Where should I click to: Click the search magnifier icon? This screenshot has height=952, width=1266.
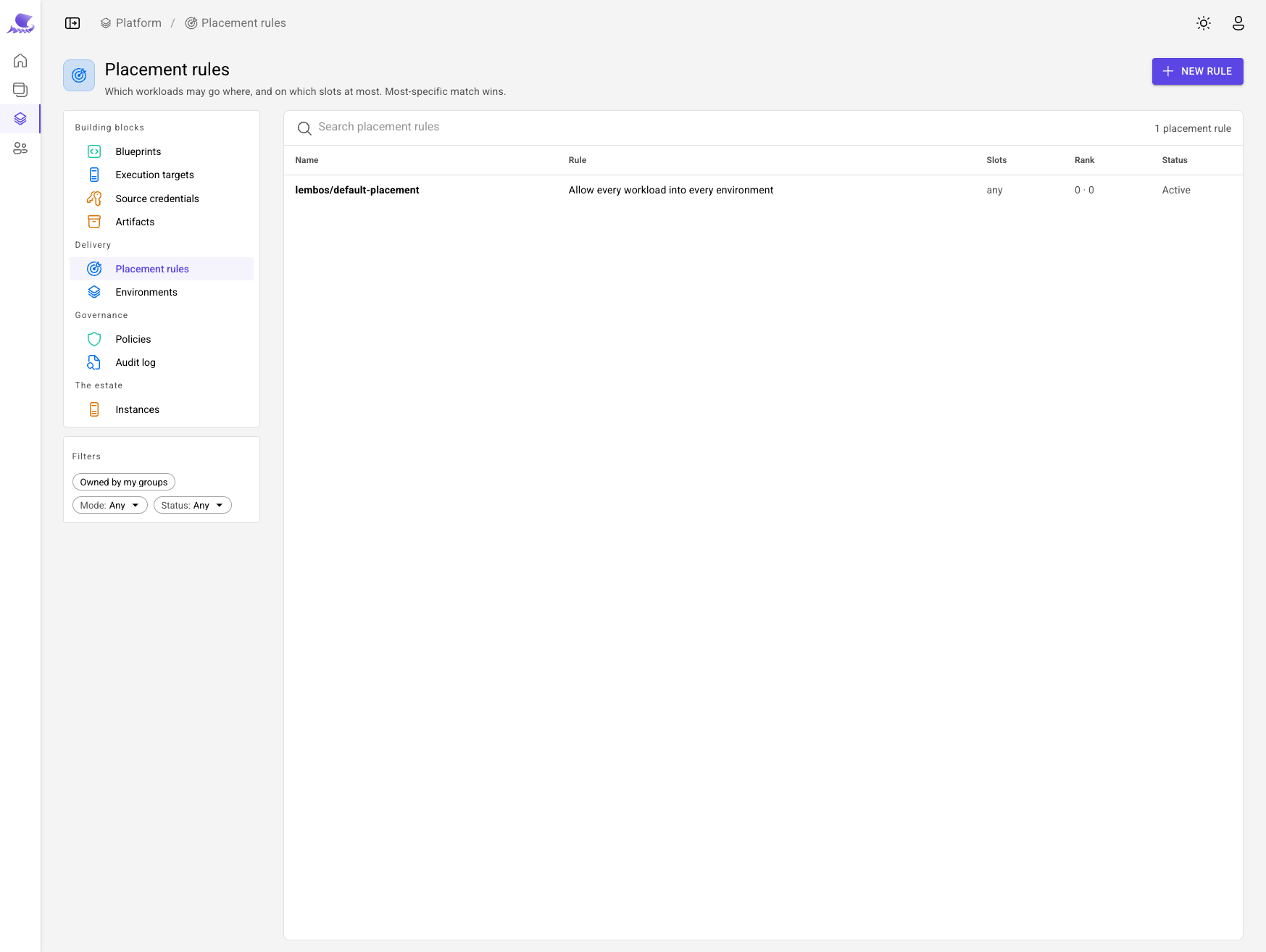[x=304, y=128]
